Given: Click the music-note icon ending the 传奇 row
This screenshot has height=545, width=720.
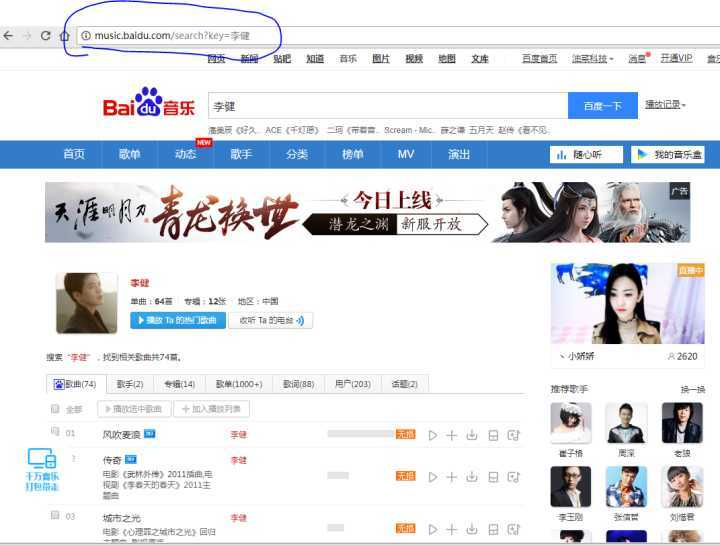Looking at the screenshot, I should (513, 477).
